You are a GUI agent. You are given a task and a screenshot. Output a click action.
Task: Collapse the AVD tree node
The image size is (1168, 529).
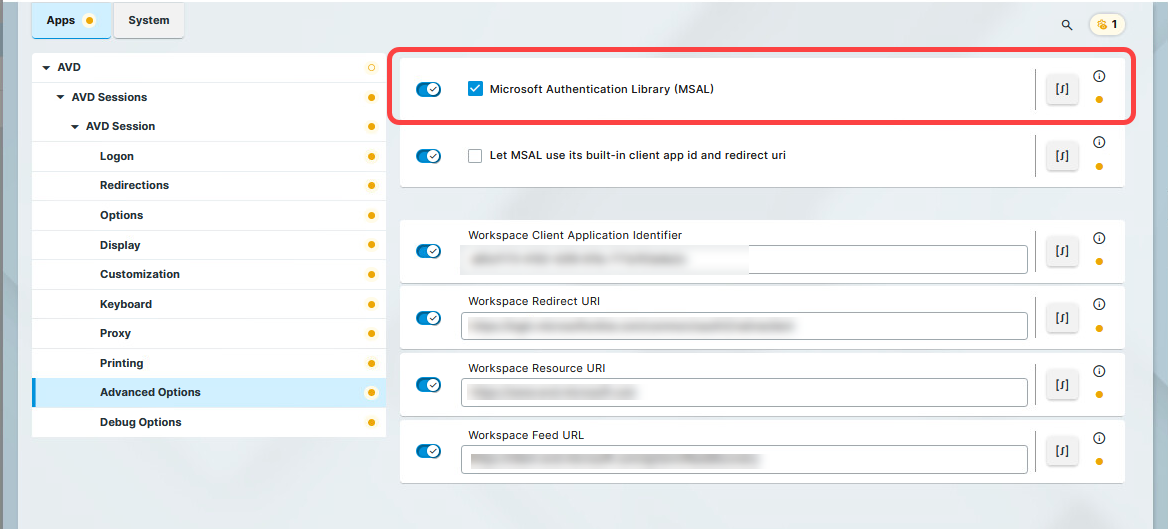point(46,68)
